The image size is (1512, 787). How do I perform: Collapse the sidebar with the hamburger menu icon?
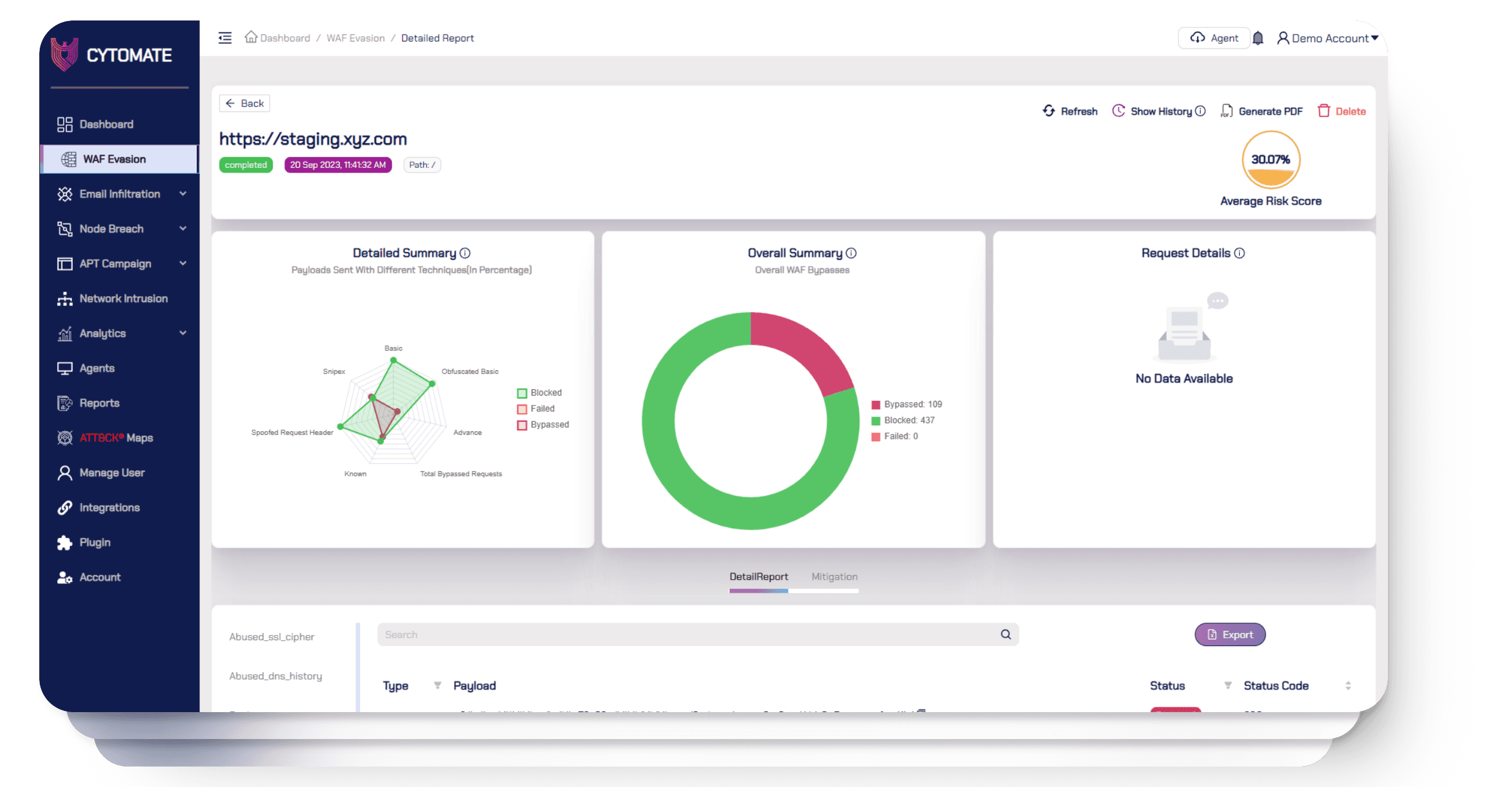point(225,38)
